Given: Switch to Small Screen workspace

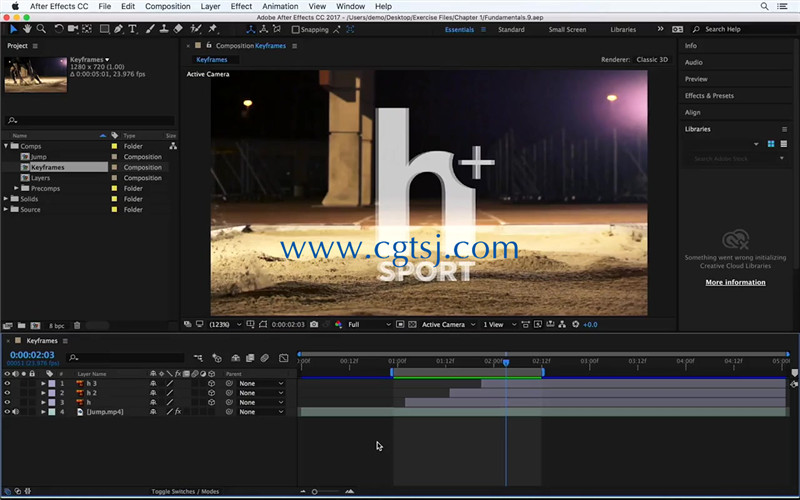Looking at the screenshot, I should pos(567,30).
